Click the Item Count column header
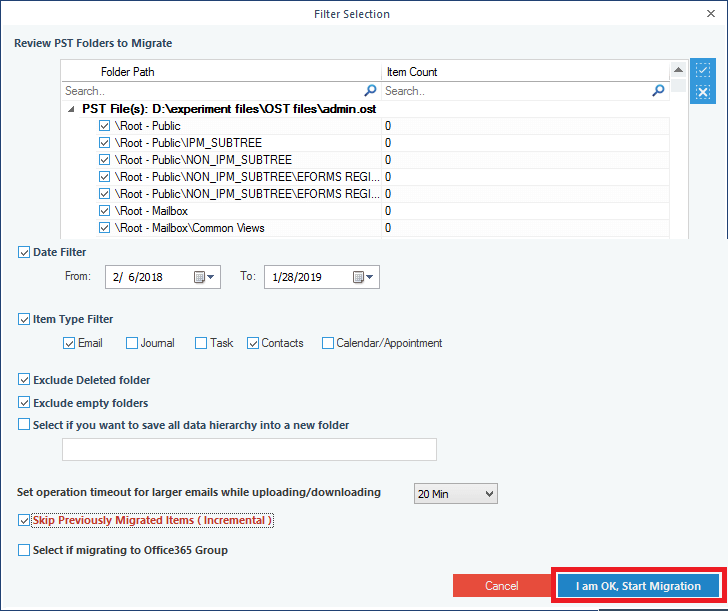 tap(412, 72)
